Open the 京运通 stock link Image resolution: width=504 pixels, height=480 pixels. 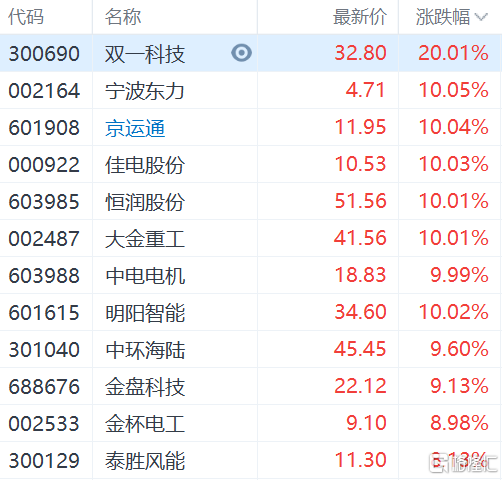[x=135, y=128]
